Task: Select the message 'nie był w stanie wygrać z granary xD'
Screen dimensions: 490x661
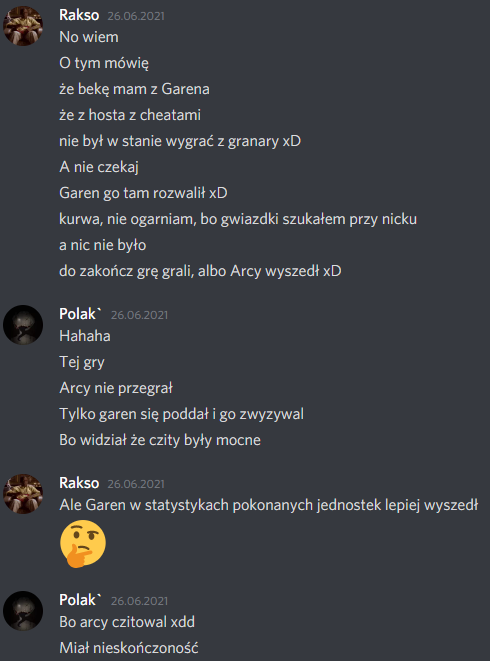Action: click(180, 141)
